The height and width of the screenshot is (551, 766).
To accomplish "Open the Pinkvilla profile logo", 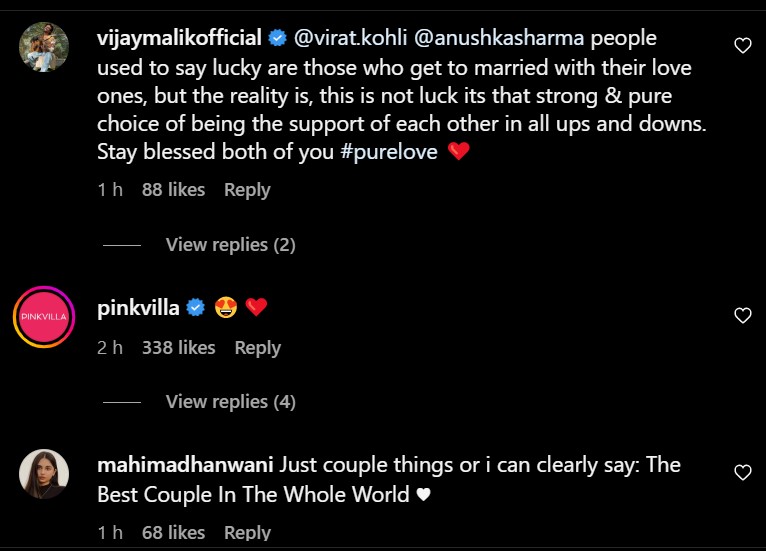I will [x=44, y=317].
